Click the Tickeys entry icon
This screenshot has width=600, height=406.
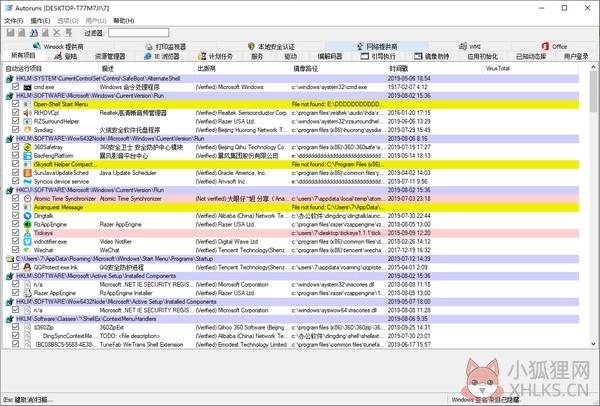(27, 233)
